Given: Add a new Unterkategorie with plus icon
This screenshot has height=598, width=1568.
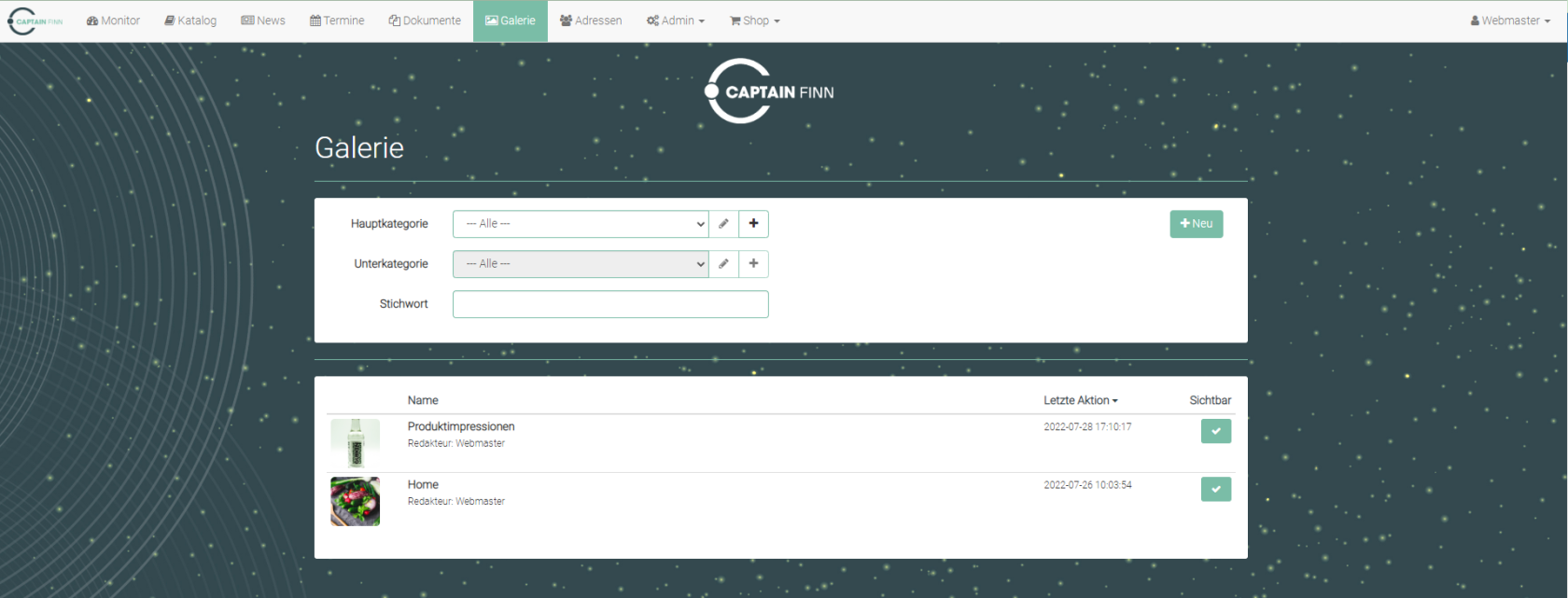Looking at the screenshot, I should pyautogui.click(x=753, y=264).
